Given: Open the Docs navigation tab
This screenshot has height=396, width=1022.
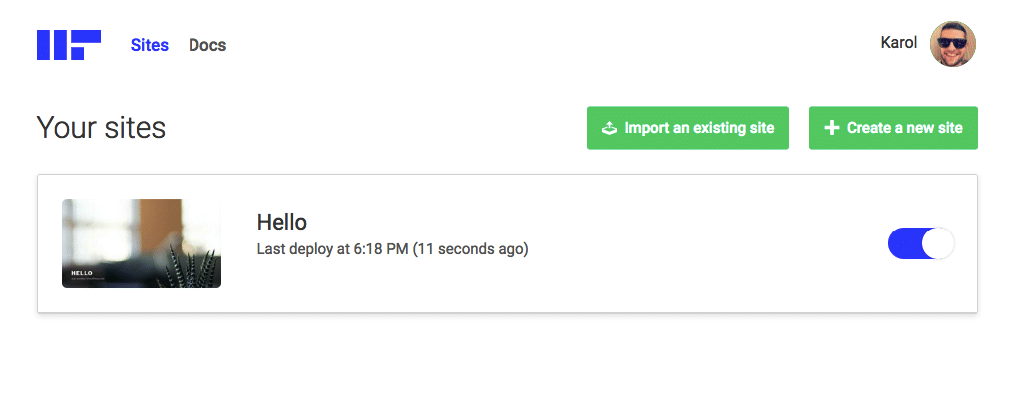Looking at the screenshot, I should tap(207, 45).
